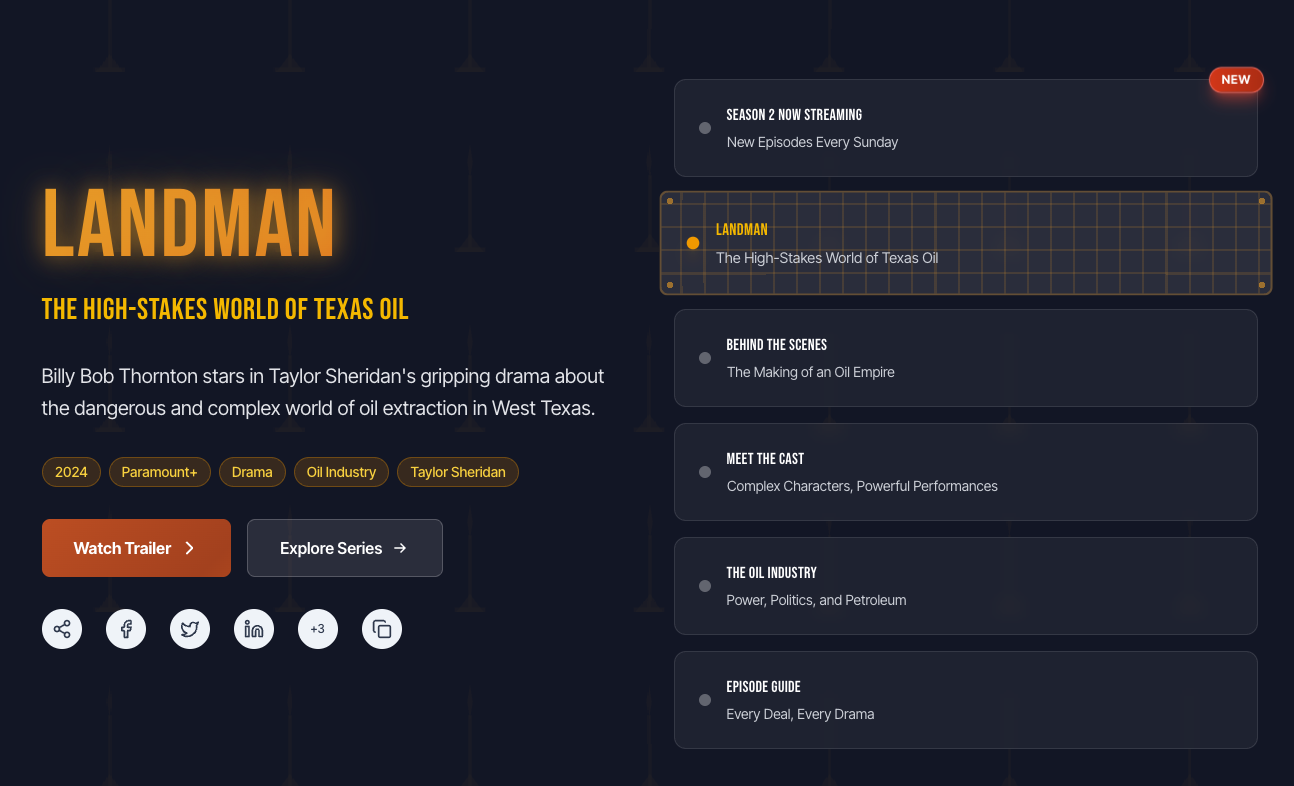Click the copy link icon
Screen dimensions: 1294x786
coord(382,629)
